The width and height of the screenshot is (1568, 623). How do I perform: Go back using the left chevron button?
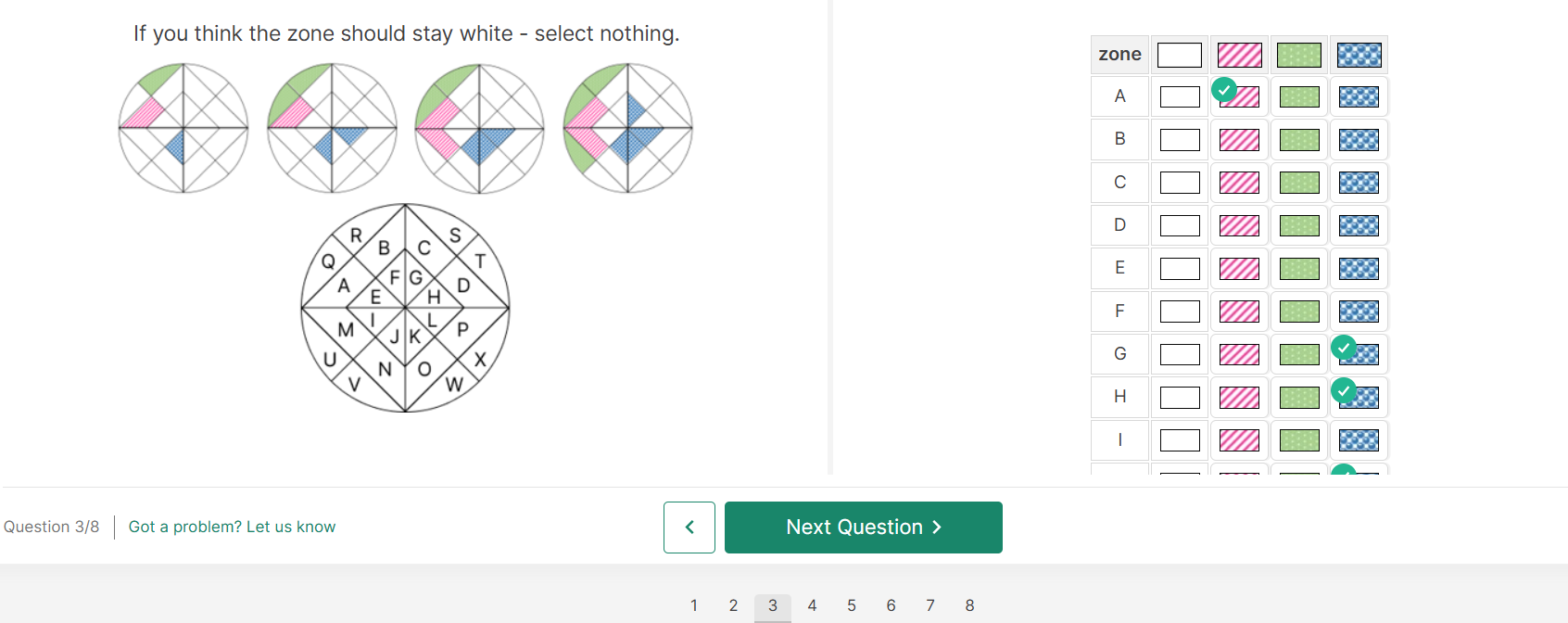(689, 528)
